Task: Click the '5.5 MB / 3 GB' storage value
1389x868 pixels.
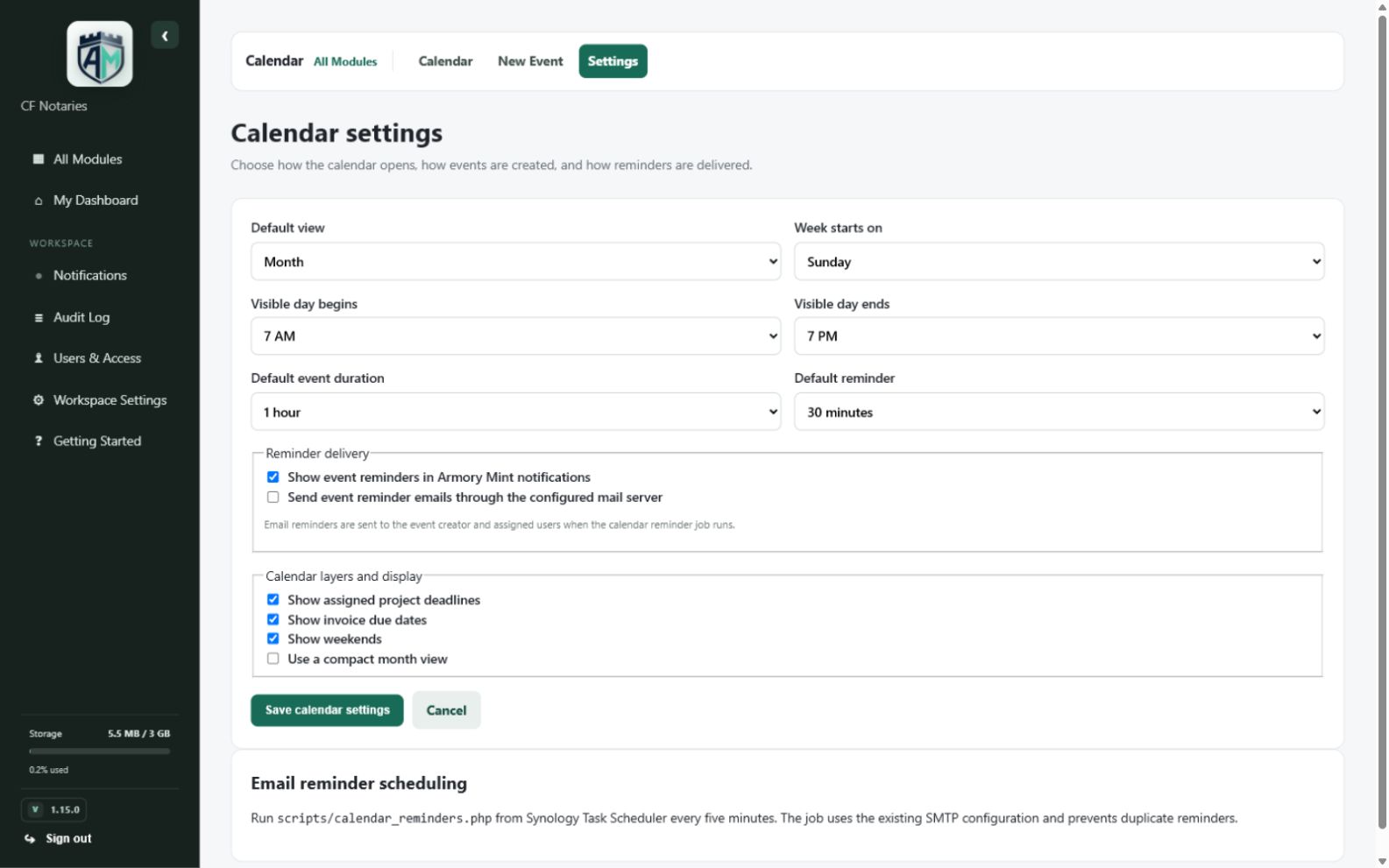Action: (138, 734)
